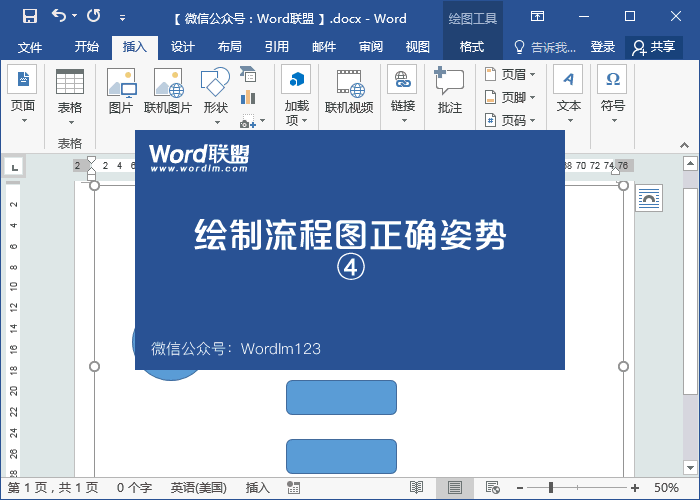
Task: Undo the last action
Action: pos(58,16)
